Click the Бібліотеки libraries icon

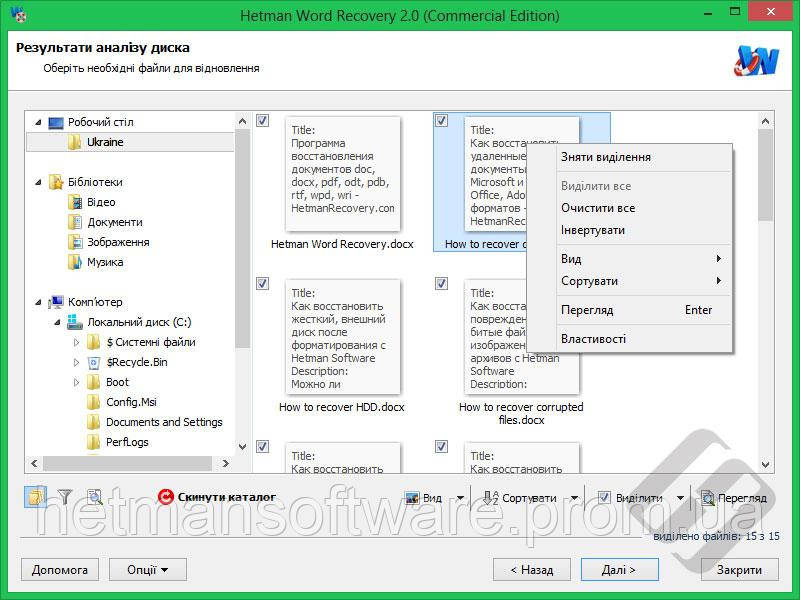coord(56,182)
